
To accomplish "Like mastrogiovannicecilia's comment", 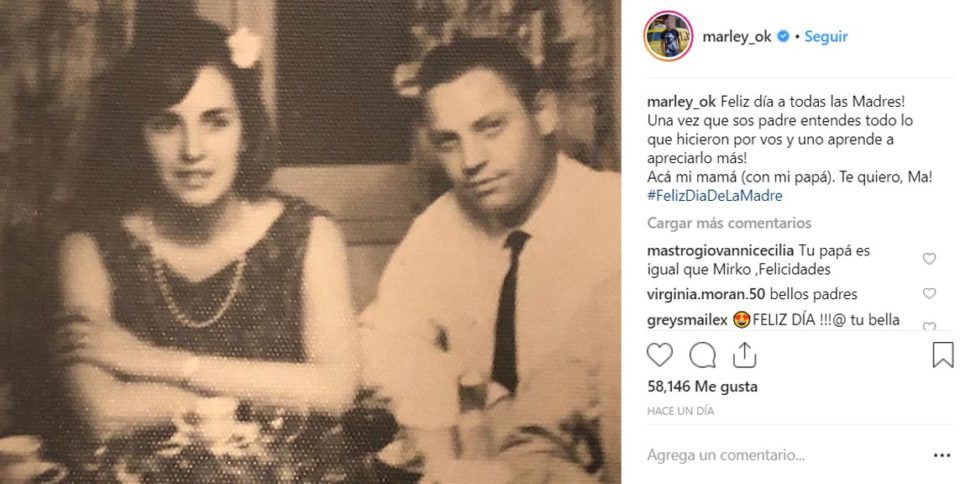I will click(x=929, y=259).
